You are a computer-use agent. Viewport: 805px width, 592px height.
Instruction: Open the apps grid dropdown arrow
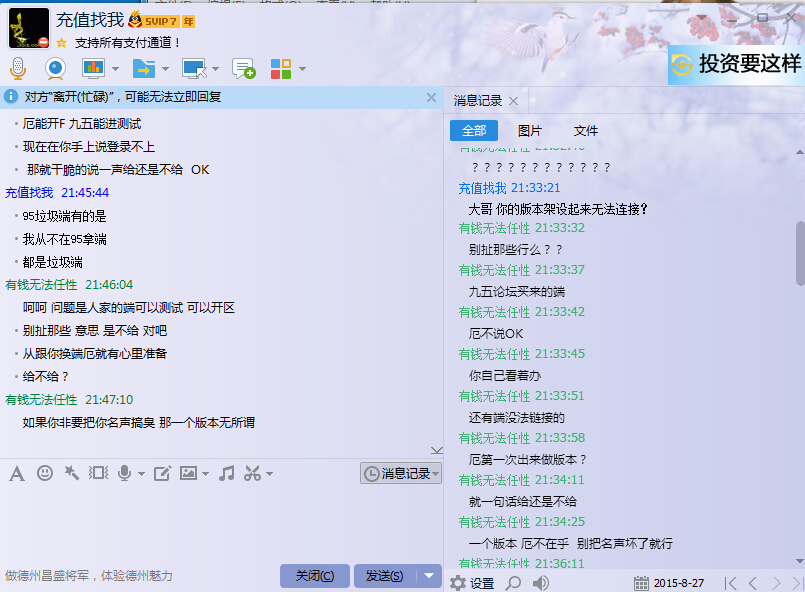pyautogui.click(x=302, y=69)
